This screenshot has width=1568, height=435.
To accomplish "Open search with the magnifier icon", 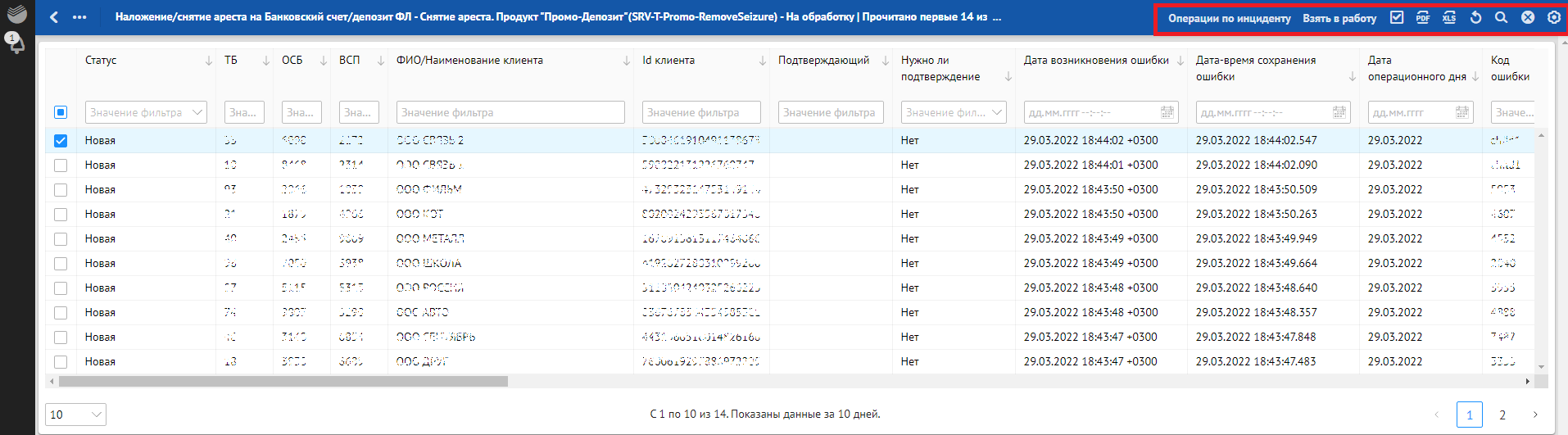I will (1501, 17).
